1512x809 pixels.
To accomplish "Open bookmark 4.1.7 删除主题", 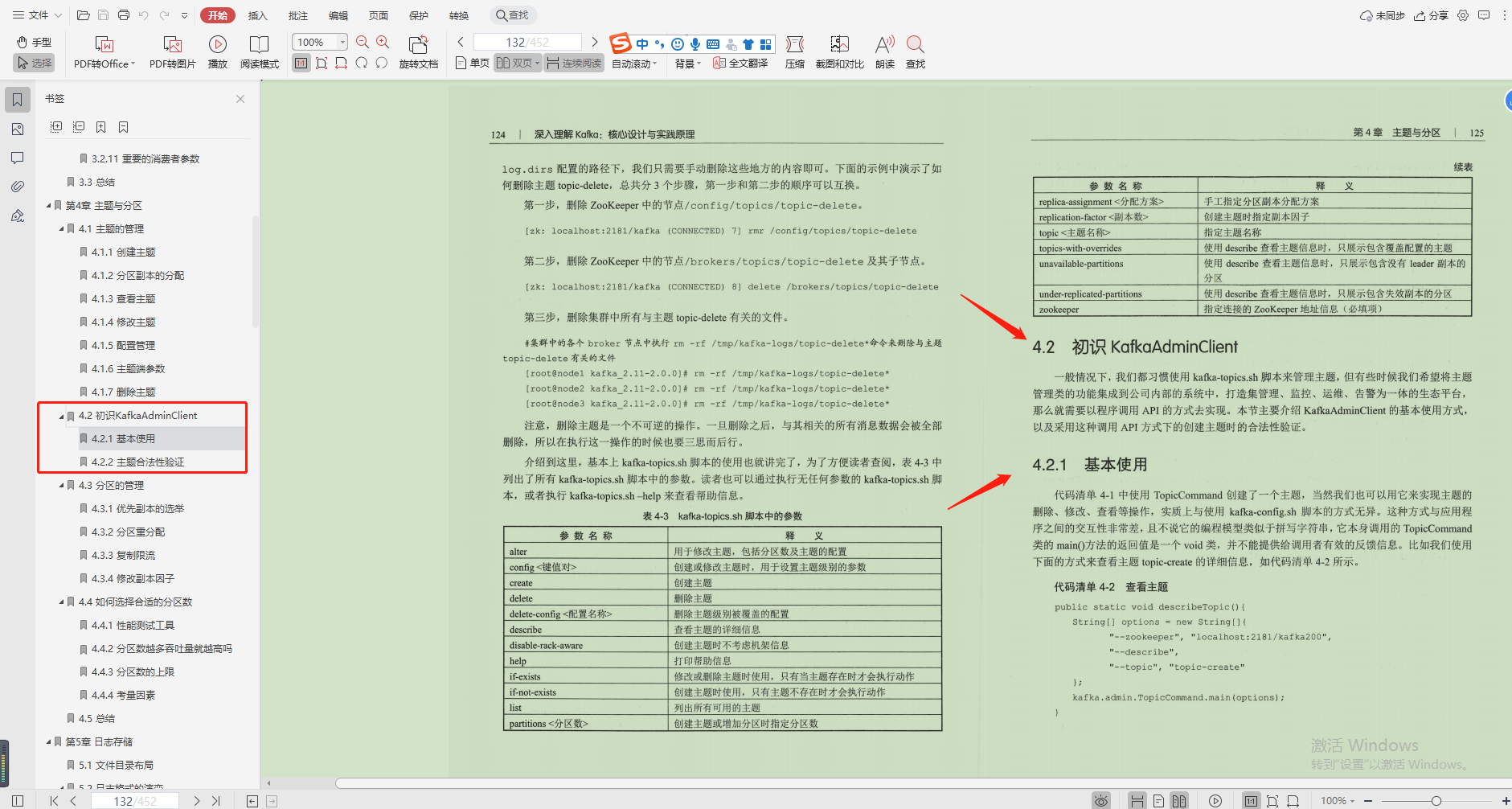I will coord(123,392).
